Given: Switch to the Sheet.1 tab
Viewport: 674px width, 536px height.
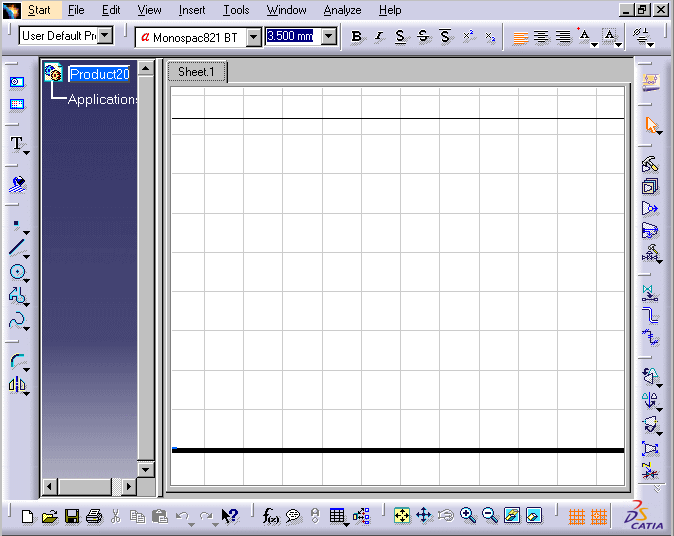Looking at the screenshot, I should pyautogui.click(x=196, y=72).
